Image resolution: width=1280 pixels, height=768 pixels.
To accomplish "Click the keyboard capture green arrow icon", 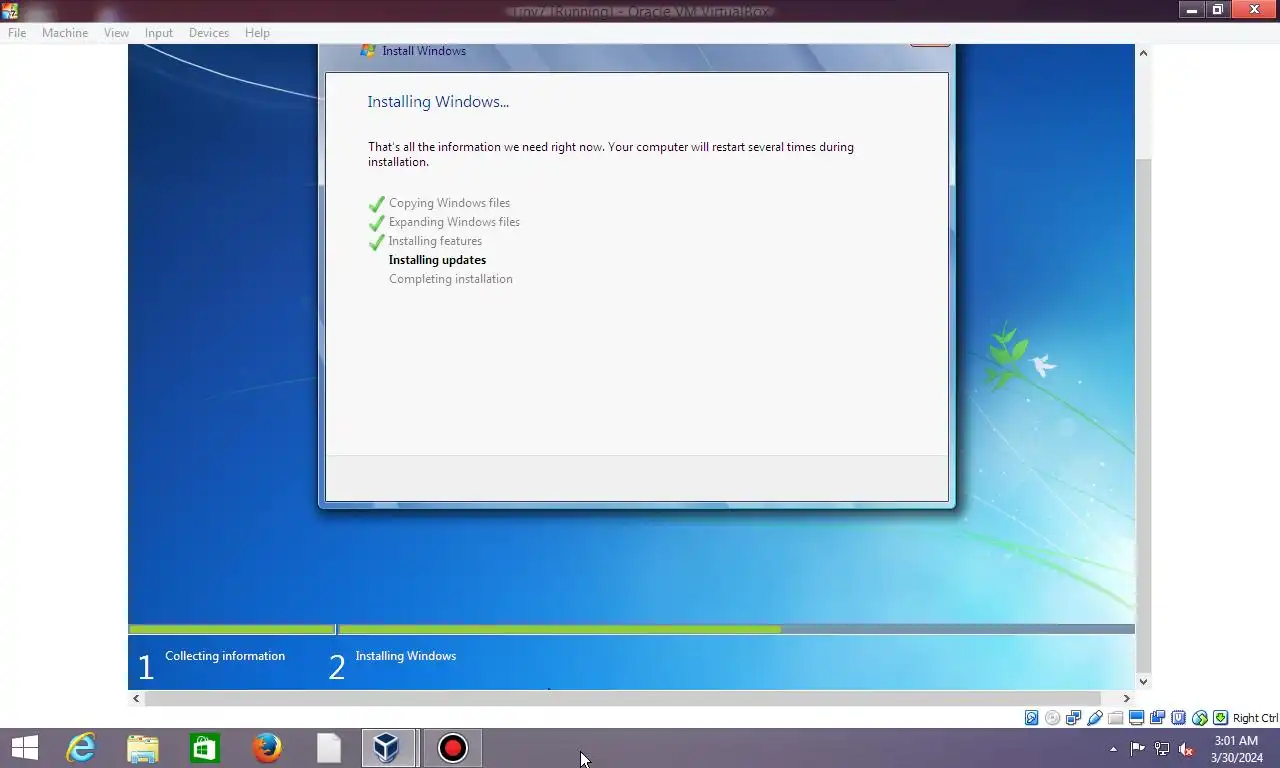I will (x=1220, y=718).
